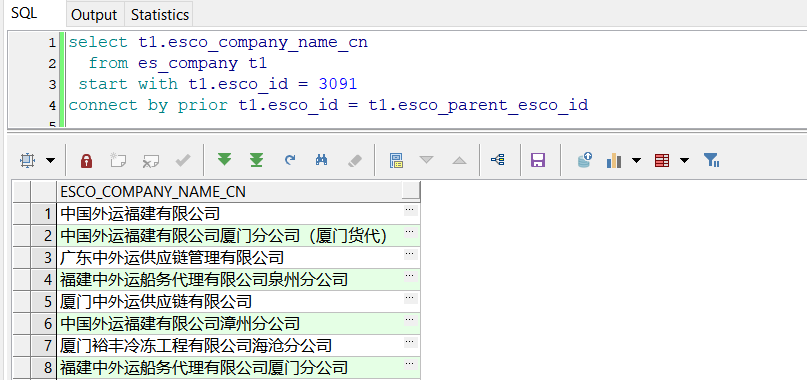
Task: Open Find with the binoculars icon
Action: click(x=322, y=160)
